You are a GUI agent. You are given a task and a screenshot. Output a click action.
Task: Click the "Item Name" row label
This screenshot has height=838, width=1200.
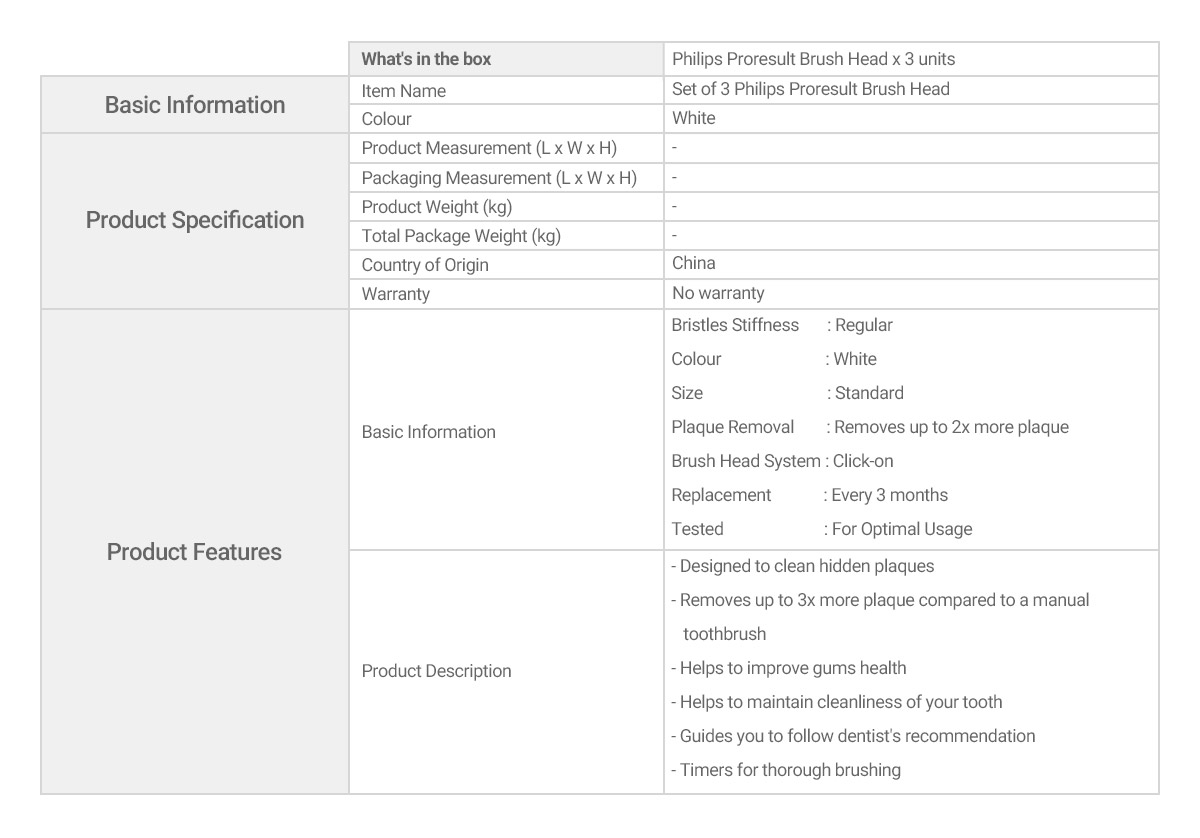coord(404,90)
